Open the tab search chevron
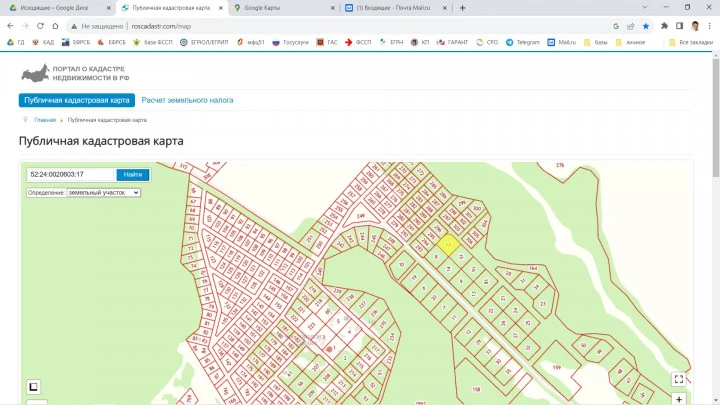Viewport: 720px width, 405px height. (x=645, y=7)
